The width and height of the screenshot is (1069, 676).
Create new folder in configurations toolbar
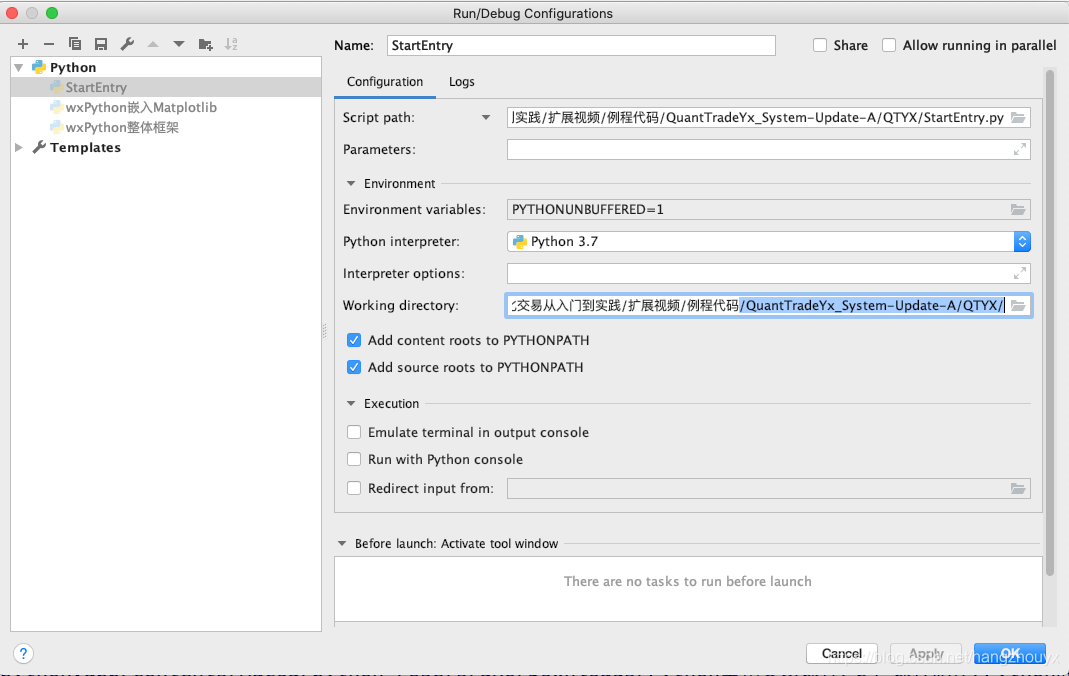click(x=205, y=44)
